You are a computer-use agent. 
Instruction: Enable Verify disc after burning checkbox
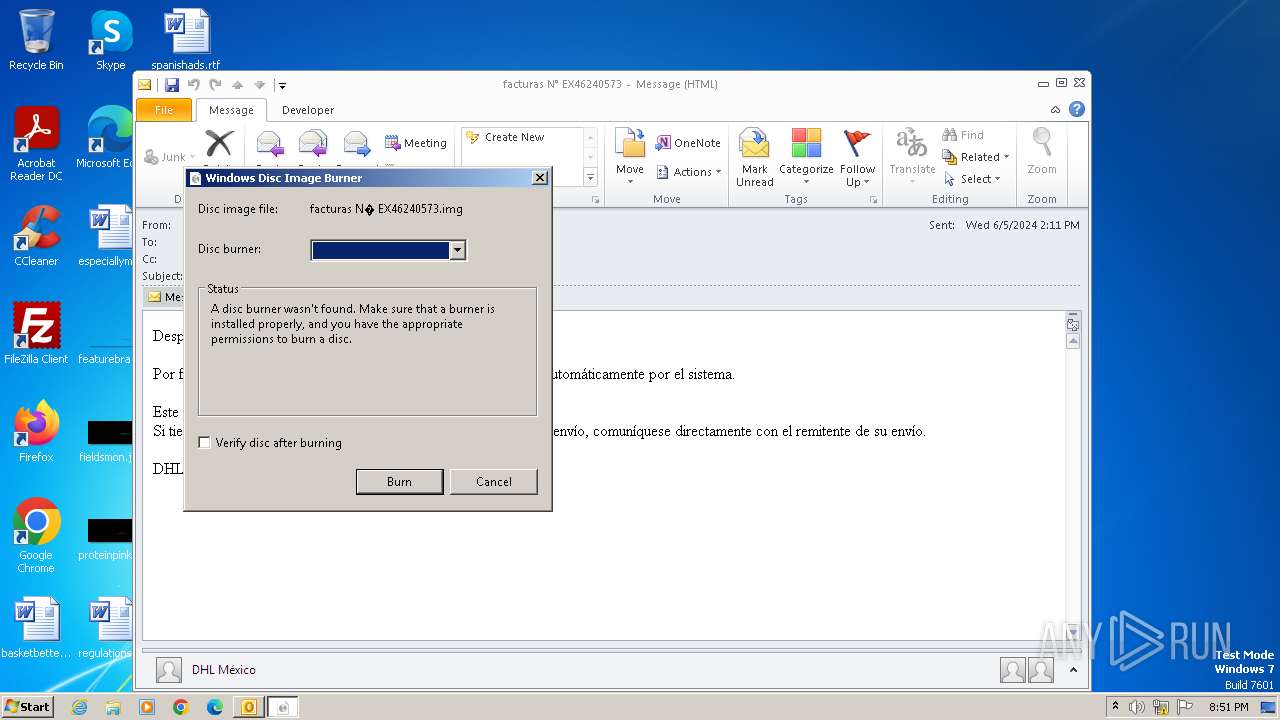(x=204, y=442)
